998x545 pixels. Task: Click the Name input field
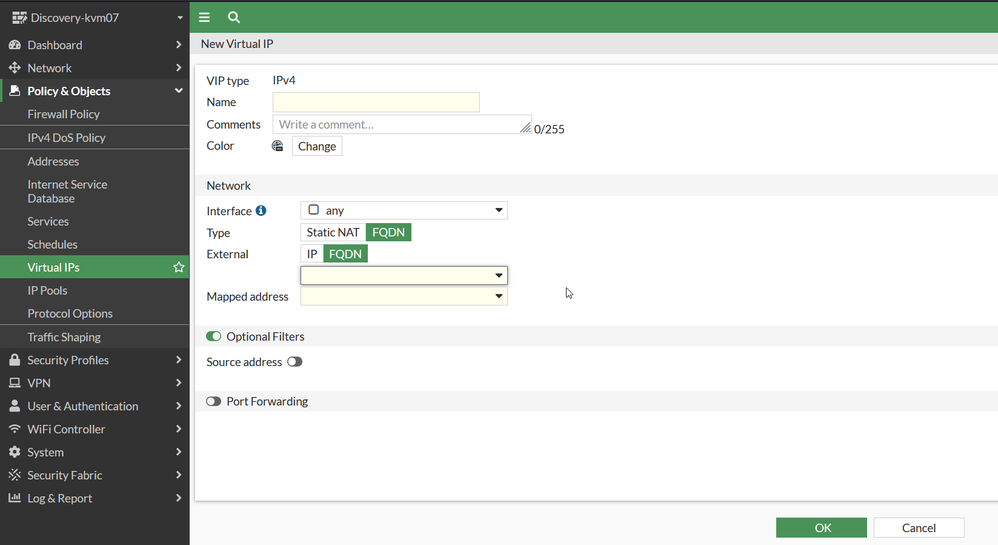pyautogui.click(x=376, y=102)
